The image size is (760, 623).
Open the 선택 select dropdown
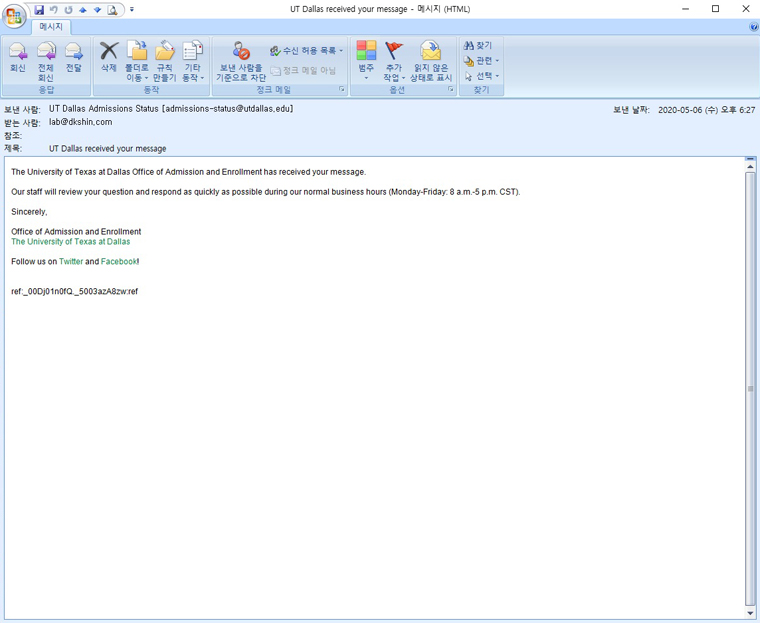pyautogui.click(x=481, y=76)
